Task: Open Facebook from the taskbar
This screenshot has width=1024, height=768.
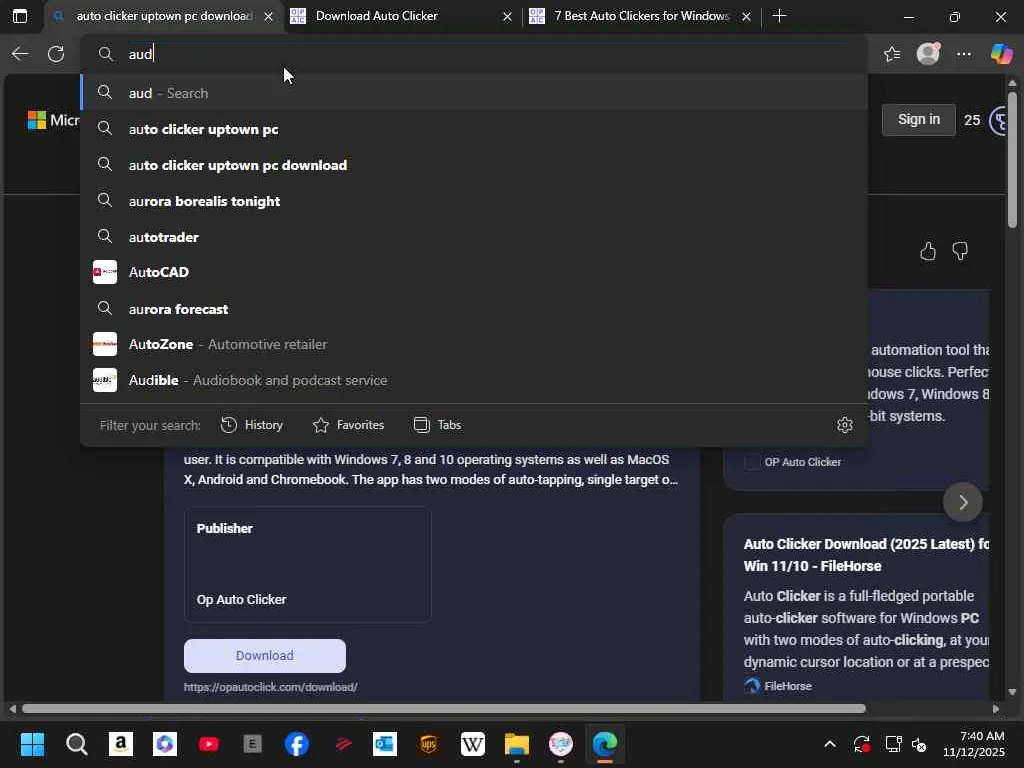Action: (297, 744)
